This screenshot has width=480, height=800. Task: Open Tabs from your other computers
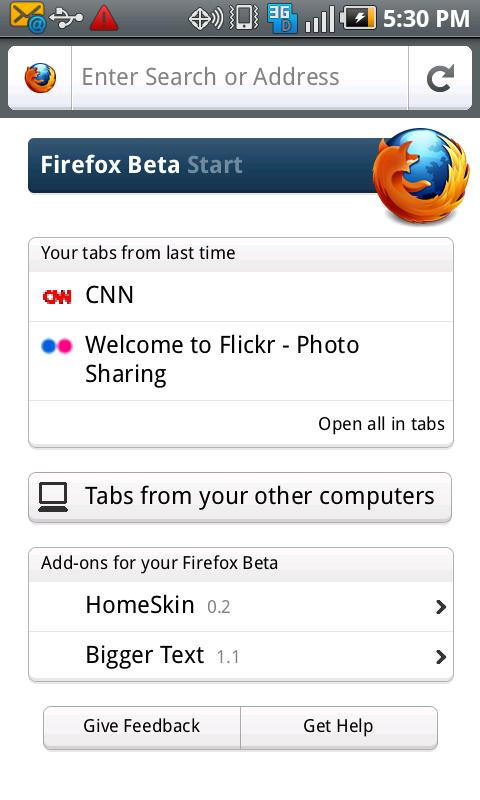click(x=240, y=497)
